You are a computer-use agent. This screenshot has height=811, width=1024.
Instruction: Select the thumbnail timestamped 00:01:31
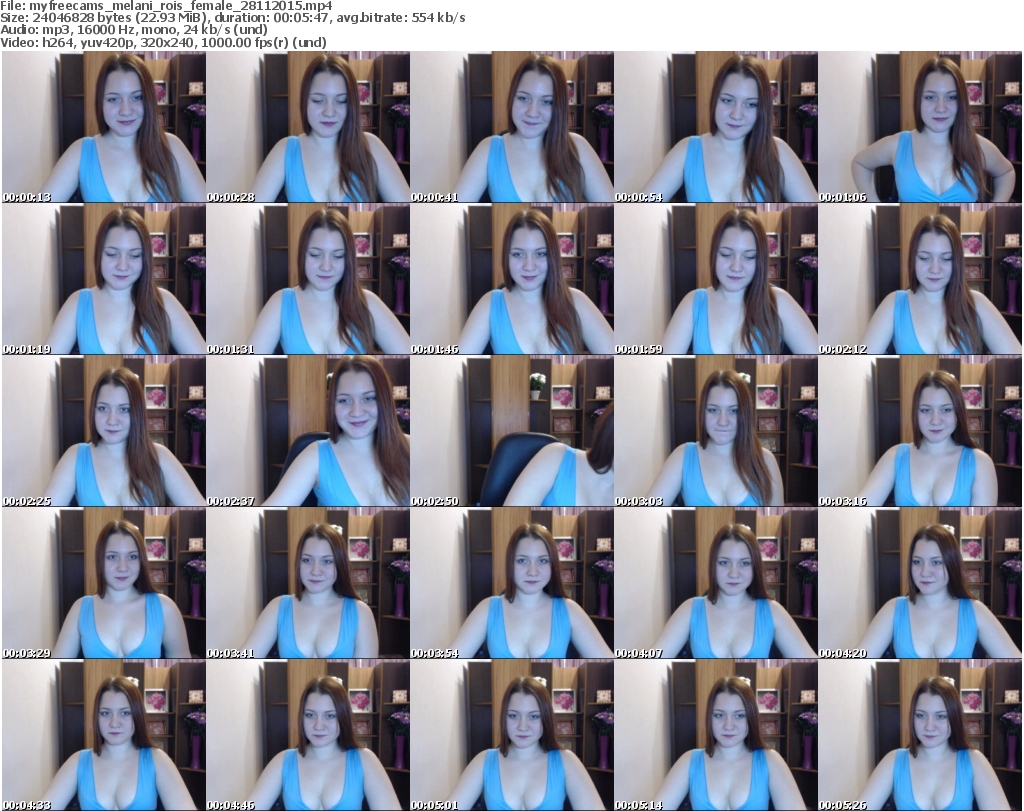(x=308, y=279)
